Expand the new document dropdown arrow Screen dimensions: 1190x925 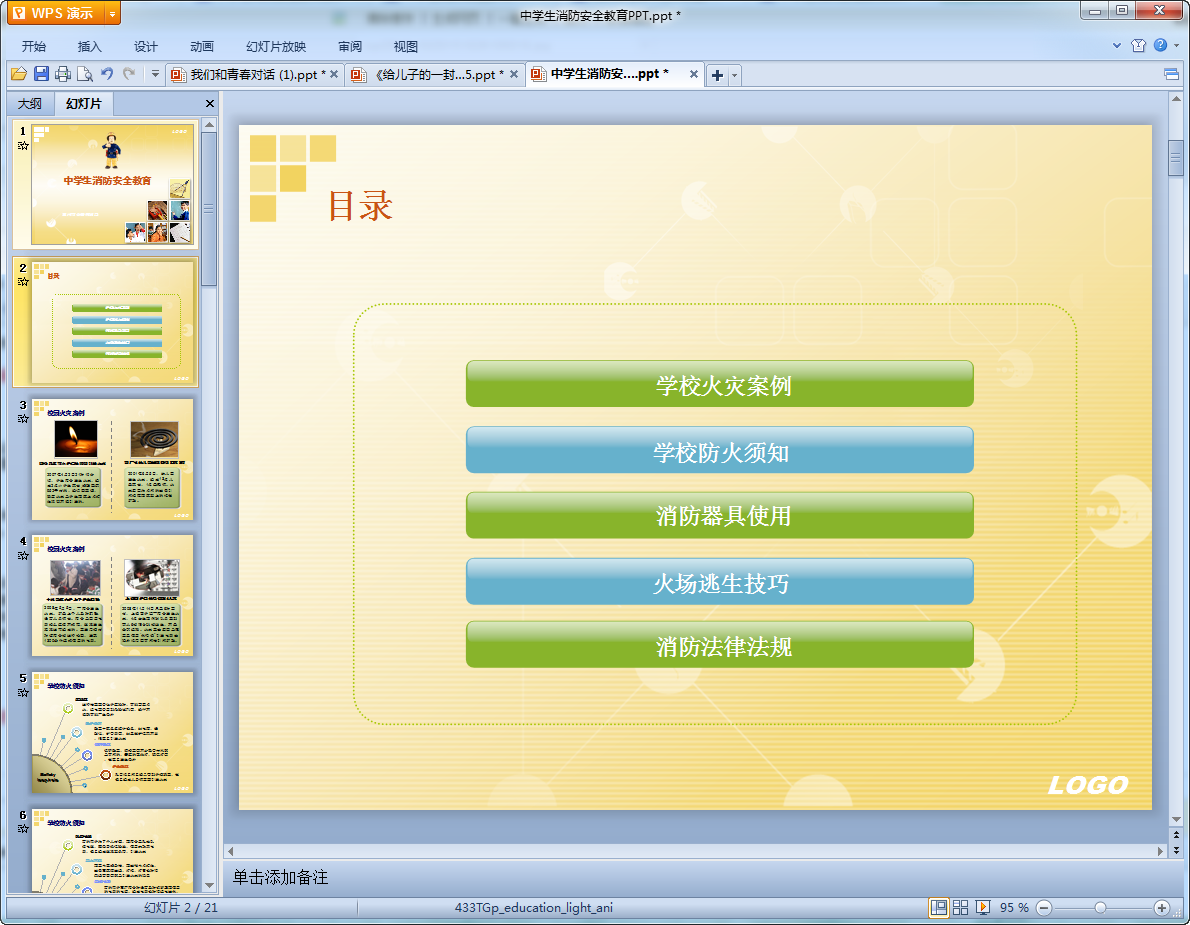coord(734,75)
